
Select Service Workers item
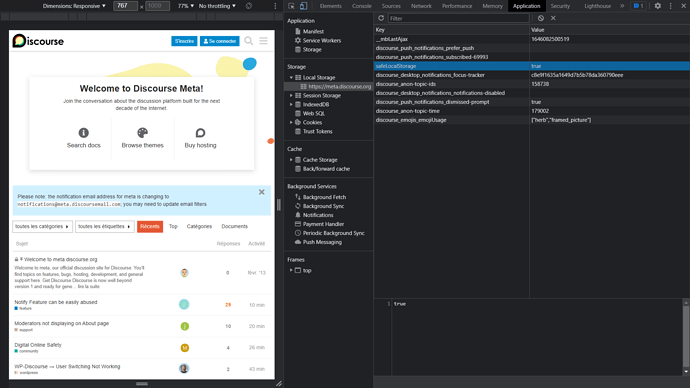[321, 40]
